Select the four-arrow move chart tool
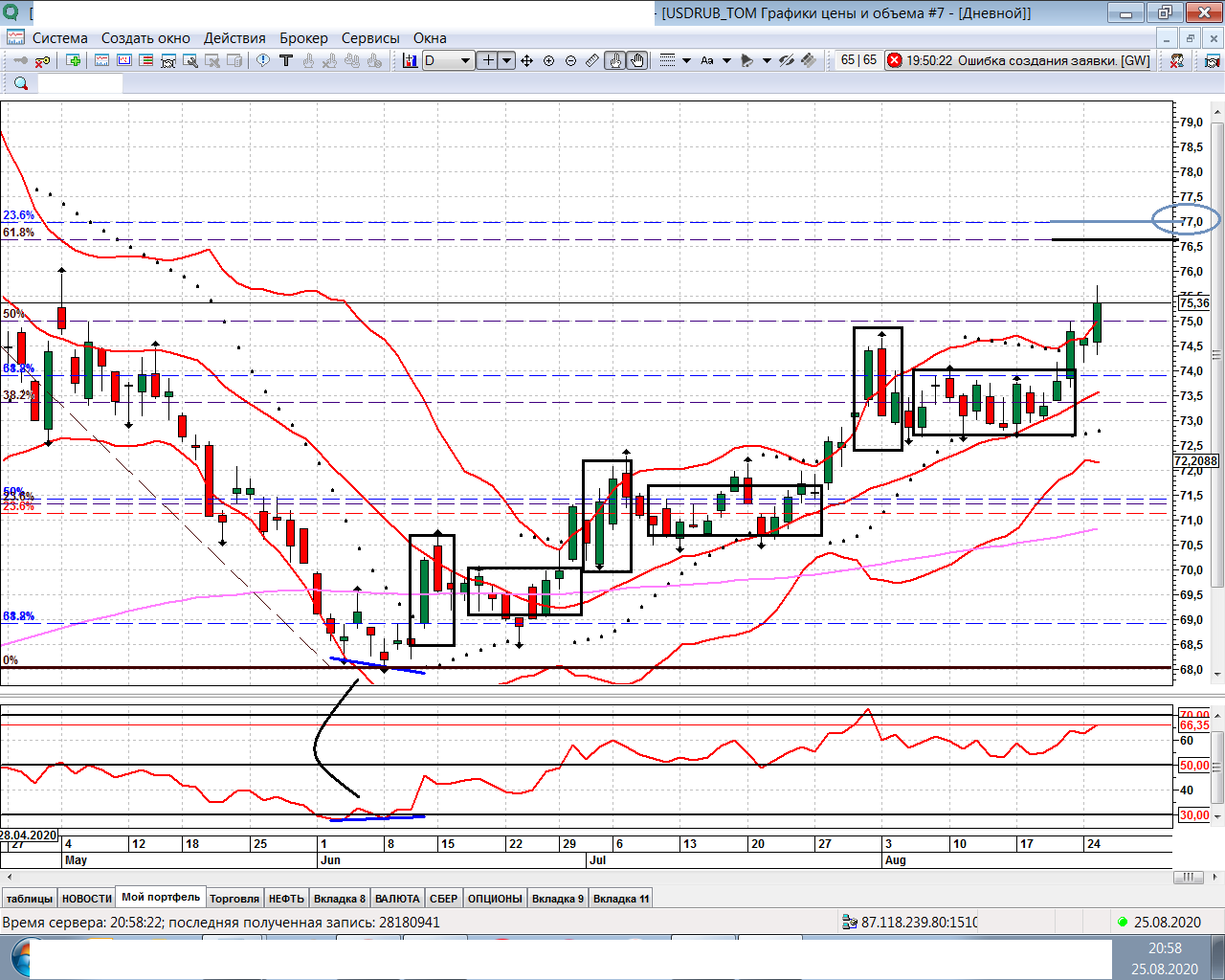This screenshot has width=1225, height=980. pos(526,60)
